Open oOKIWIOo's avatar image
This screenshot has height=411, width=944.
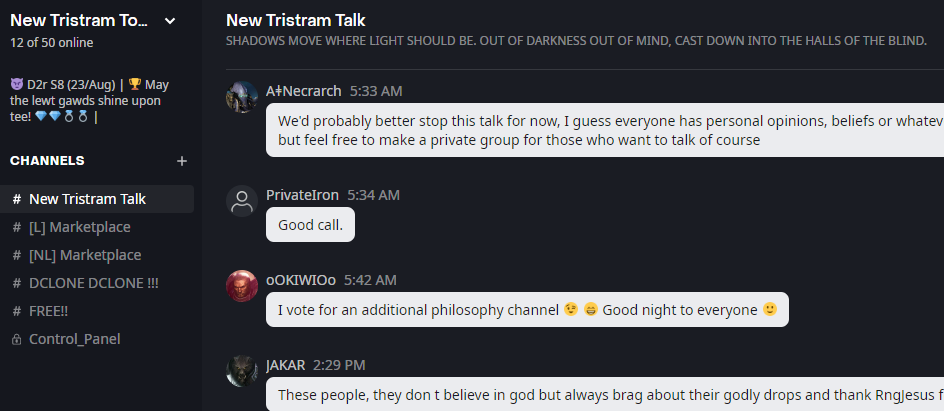[242, 286]
